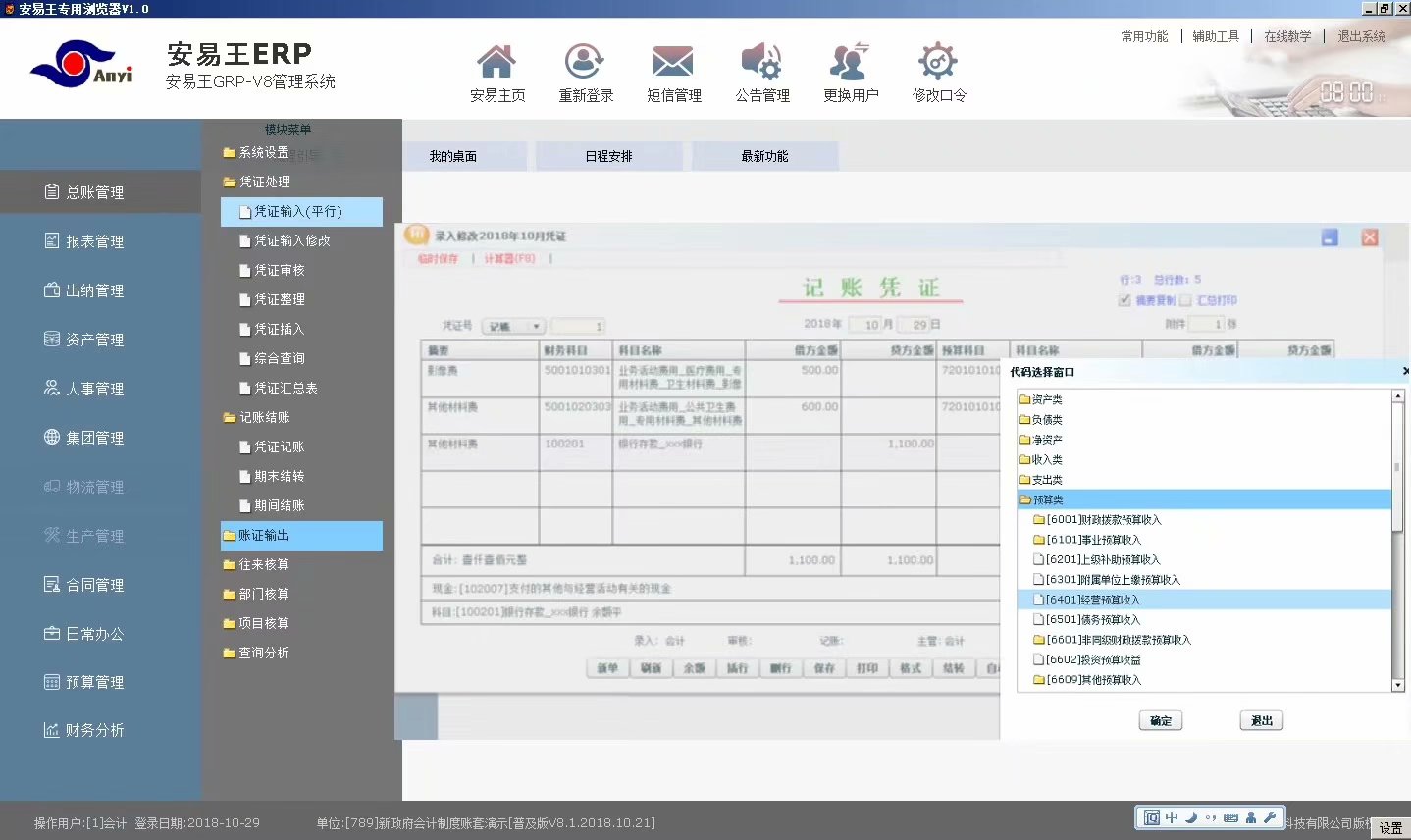Open 公告管理 megaphone icon
Screen dimensions: 1411x840
761,62
